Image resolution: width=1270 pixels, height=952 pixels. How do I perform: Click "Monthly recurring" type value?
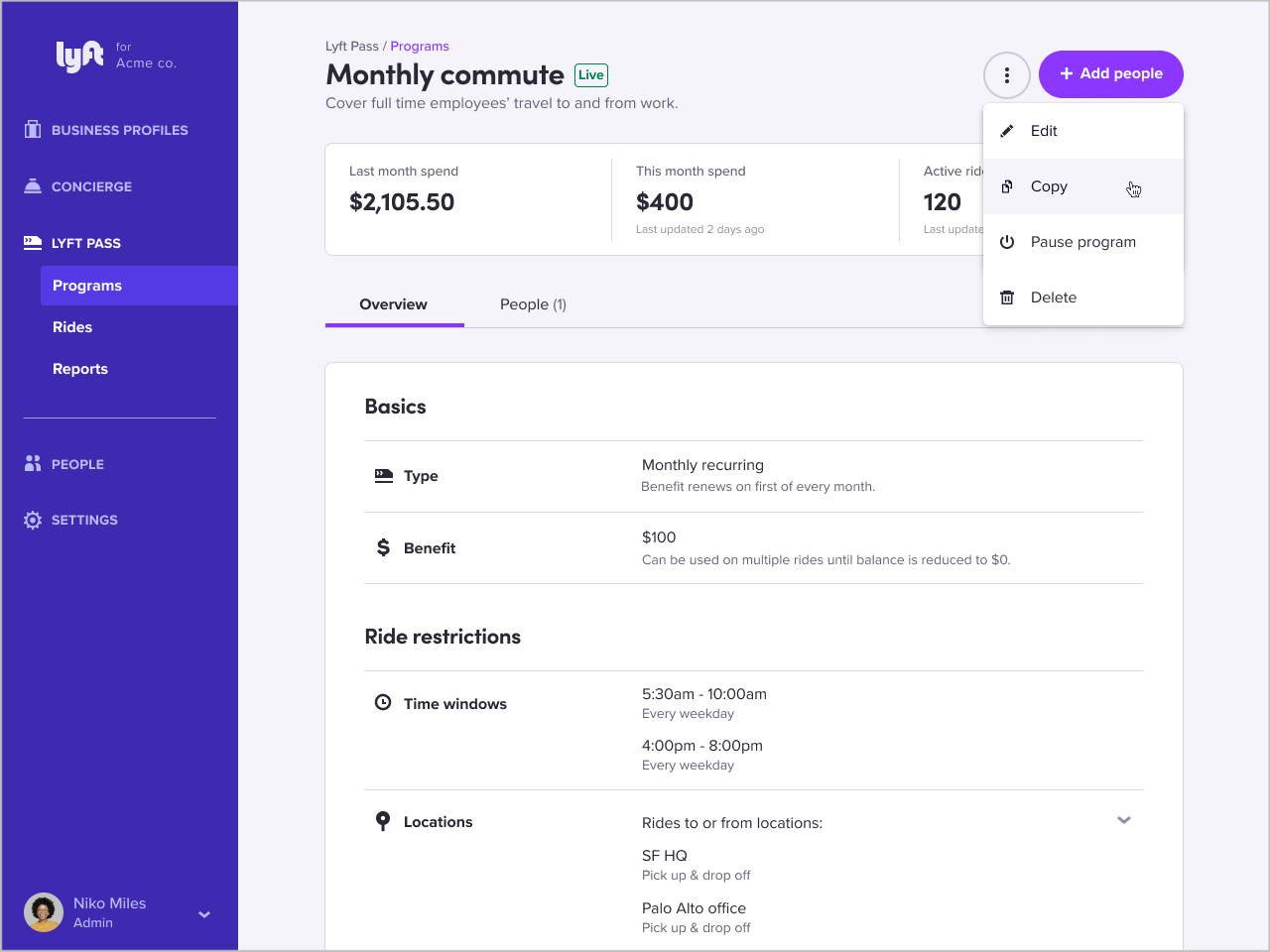point(702,465)
